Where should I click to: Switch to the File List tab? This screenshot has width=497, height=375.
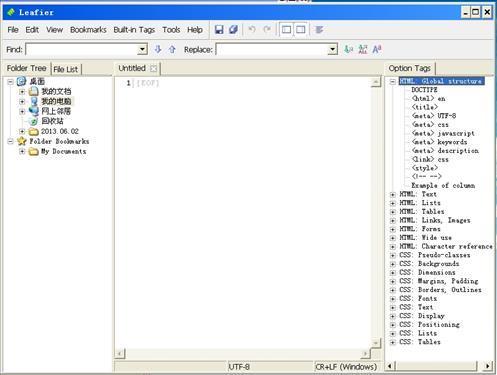tap(66, 69)
